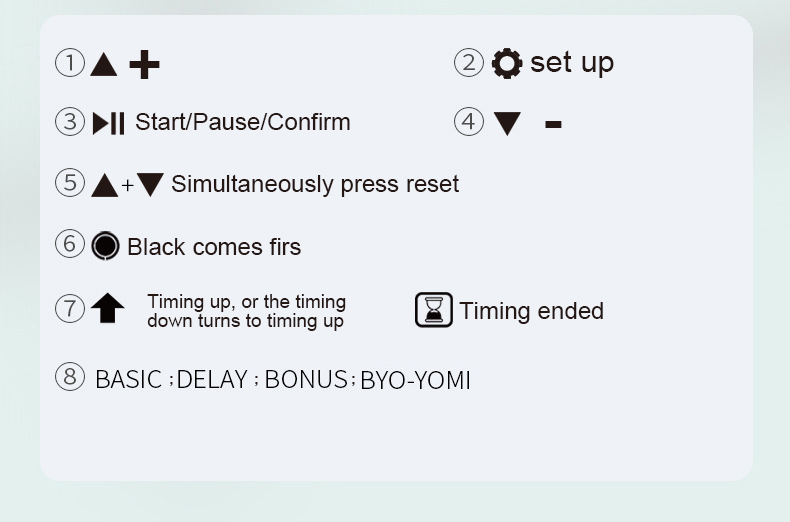The height and width of the screenshot is (522, 790).
Task: Click the up triangle next to number 1
Action: click(104, 65)
